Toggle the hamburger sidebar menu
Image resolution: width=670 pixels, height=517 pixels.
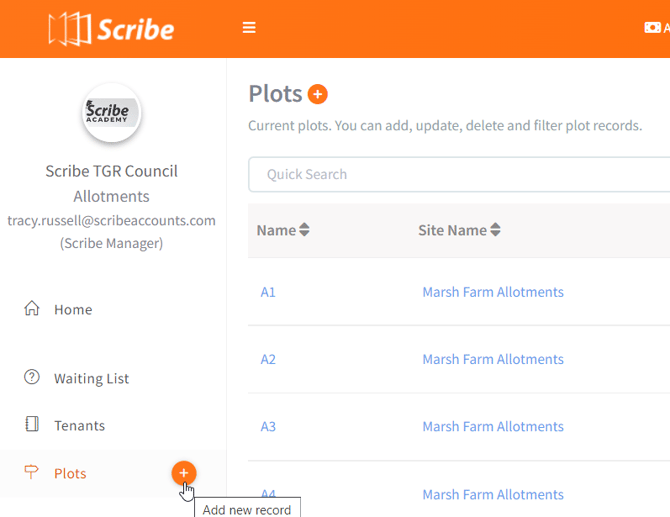(x=249, y=28)
